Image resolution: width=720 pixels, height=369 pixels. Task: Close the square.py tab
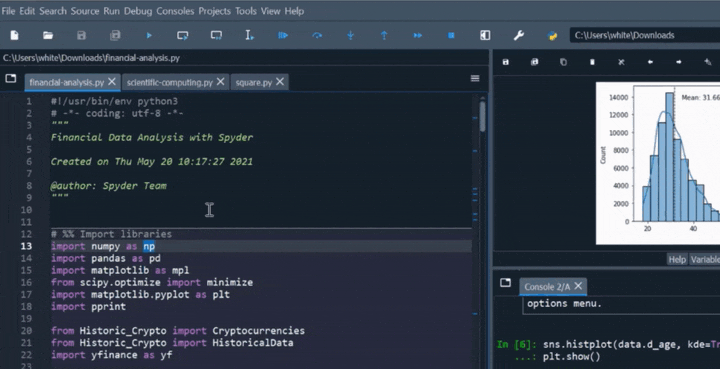[x=280, y=82]
